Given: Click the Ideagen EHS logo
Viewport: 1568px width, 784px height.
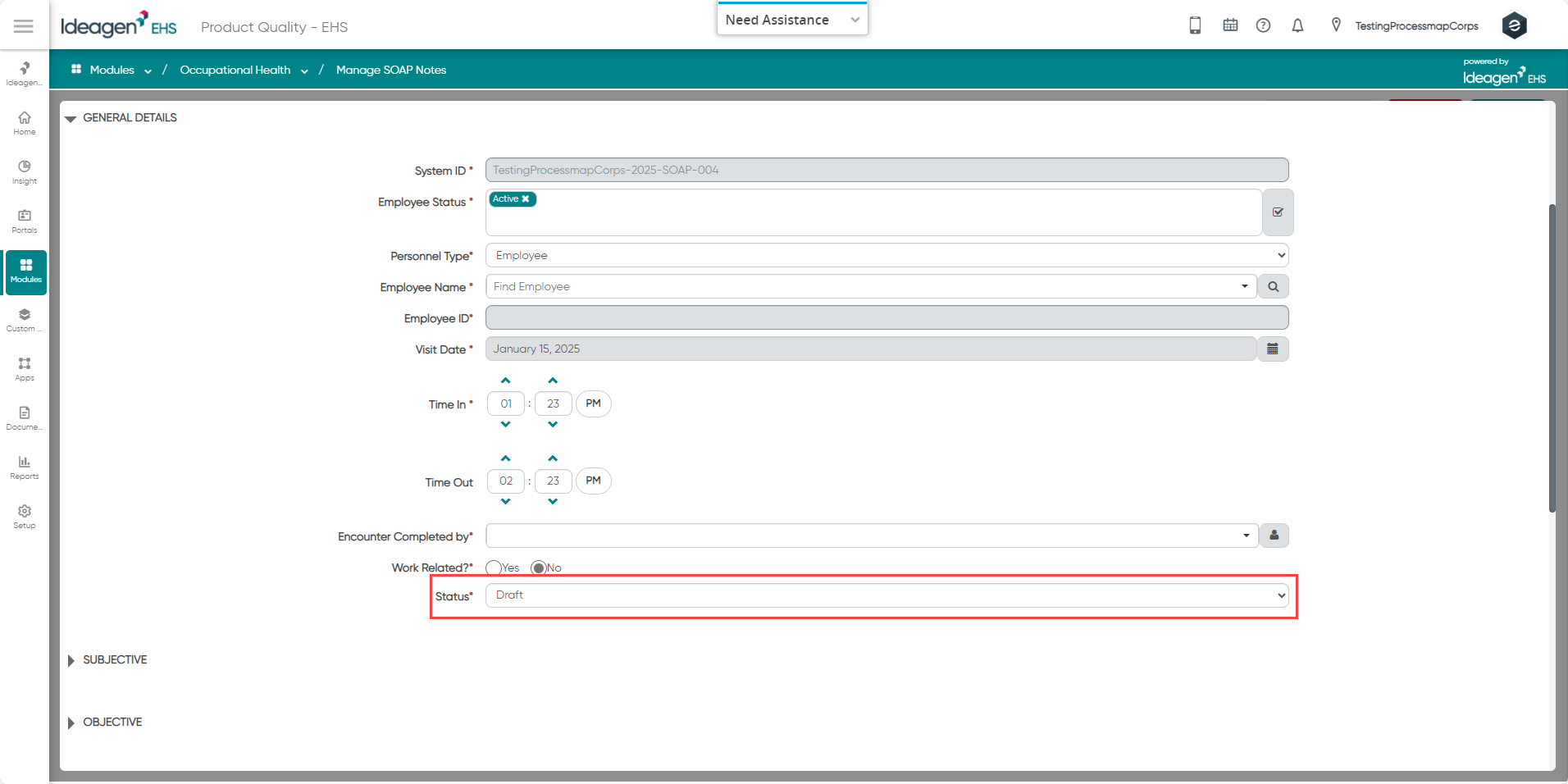Looking at the screenshot, I should point(119,25).
